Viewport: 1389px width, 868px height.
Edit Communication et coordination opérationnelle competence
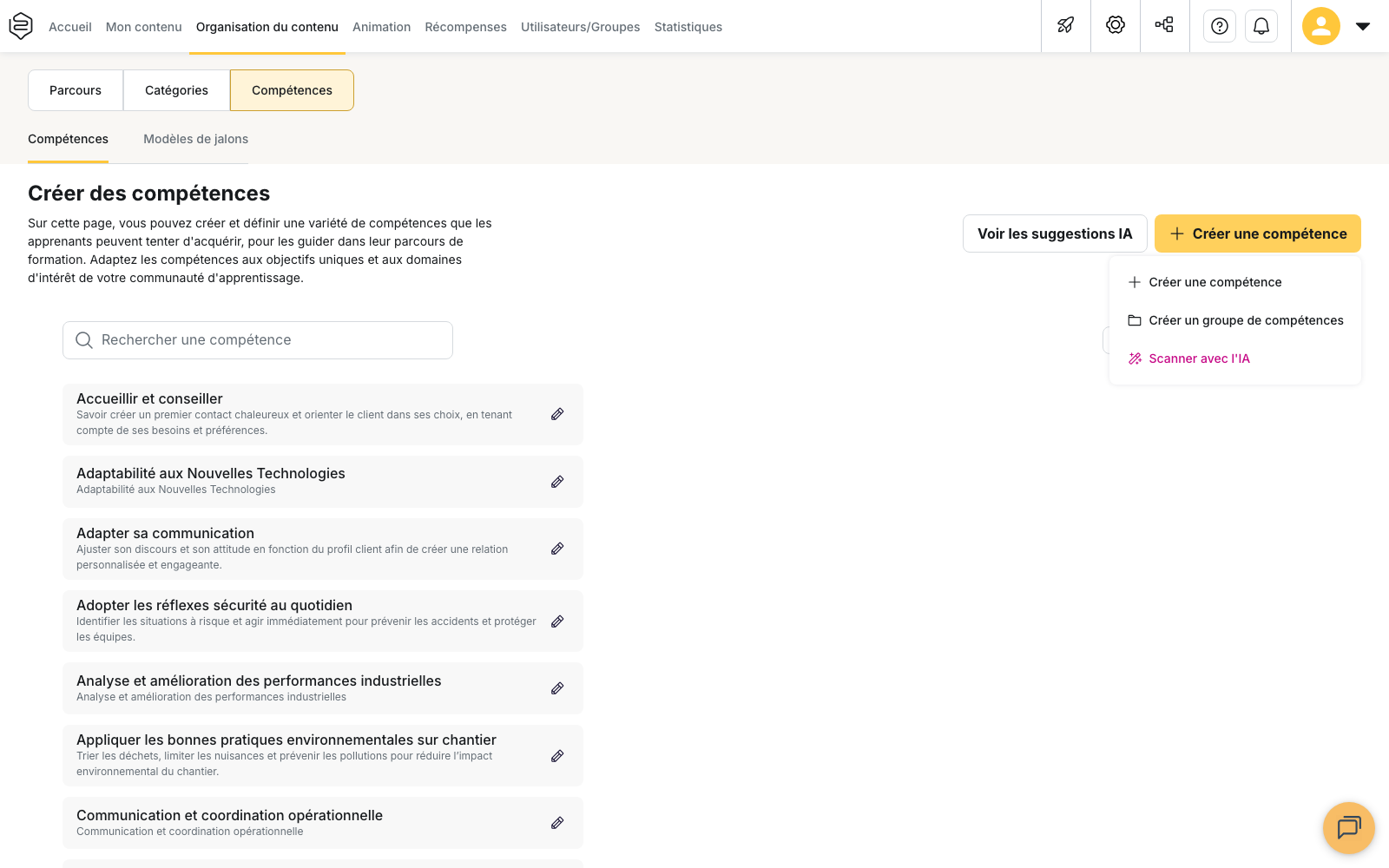(x=557, y=823)
